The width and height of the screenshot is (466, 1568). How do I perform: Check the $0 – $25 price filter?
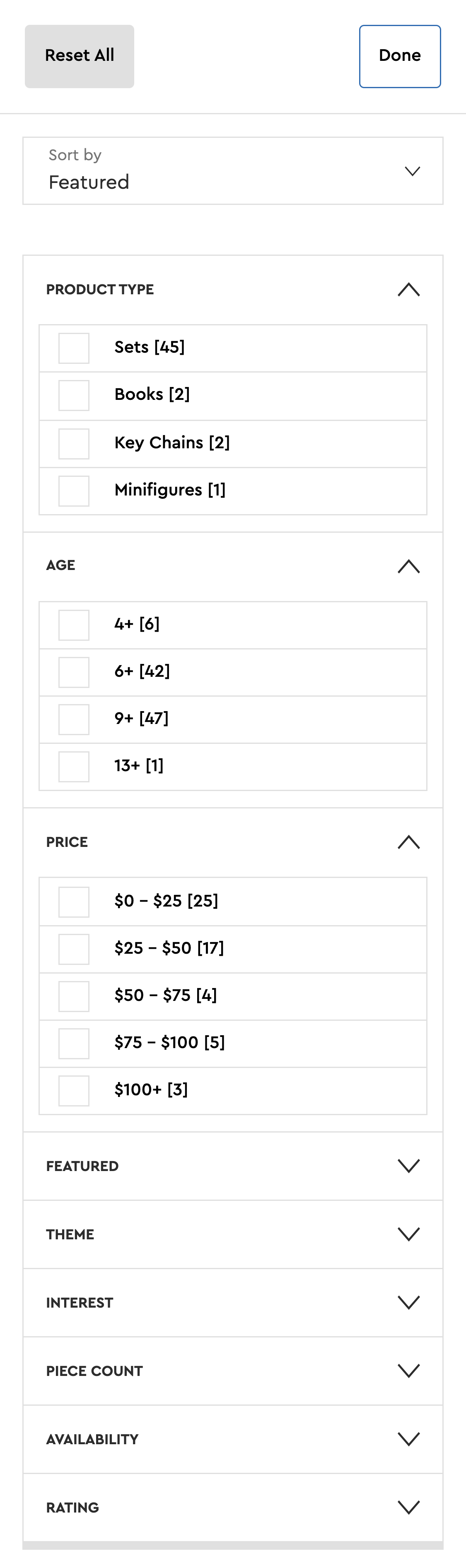point(73,901)
